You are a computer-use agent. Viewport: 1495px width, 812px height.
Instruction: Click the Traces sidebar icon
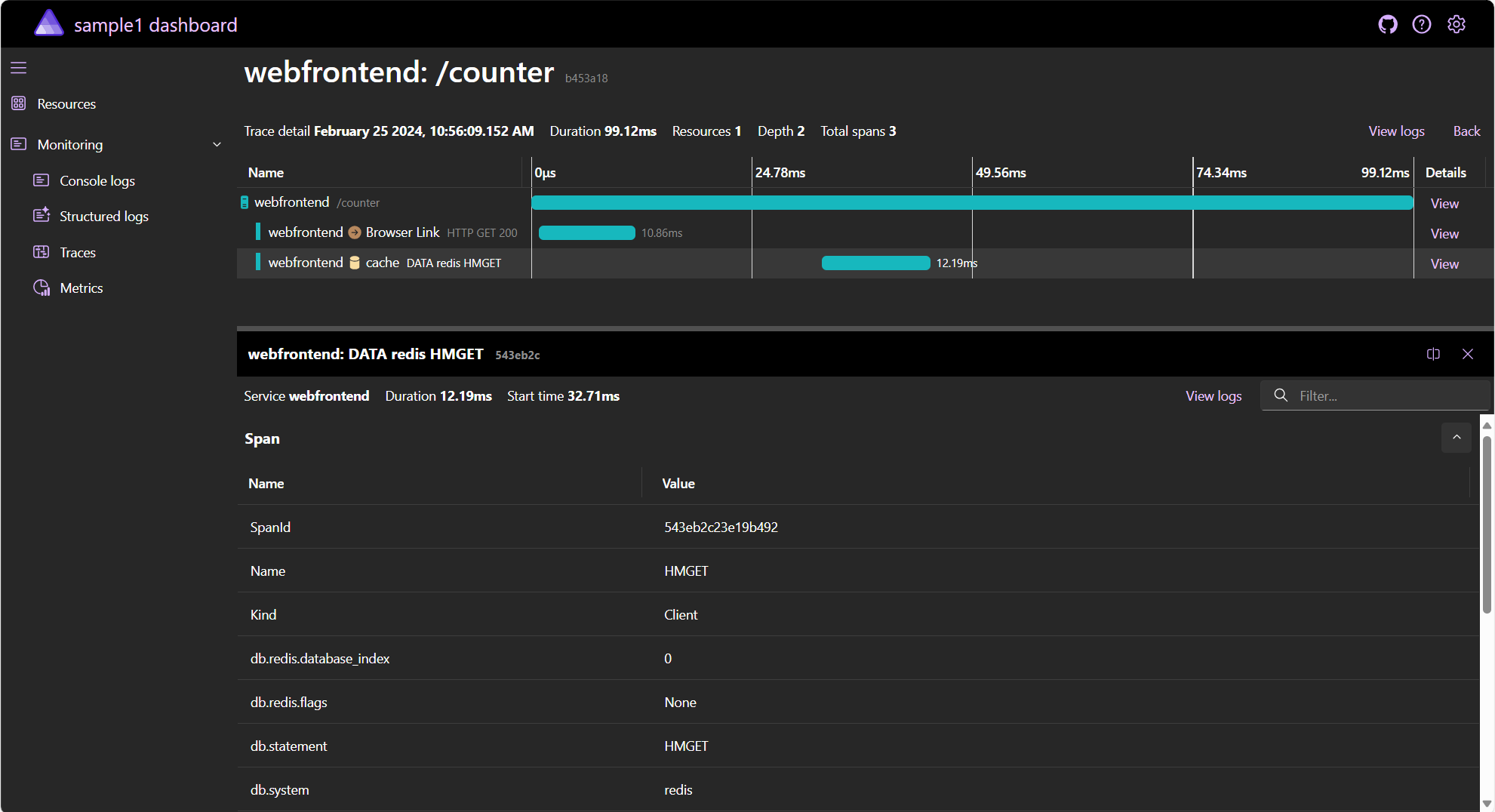(x=42, y=252)
